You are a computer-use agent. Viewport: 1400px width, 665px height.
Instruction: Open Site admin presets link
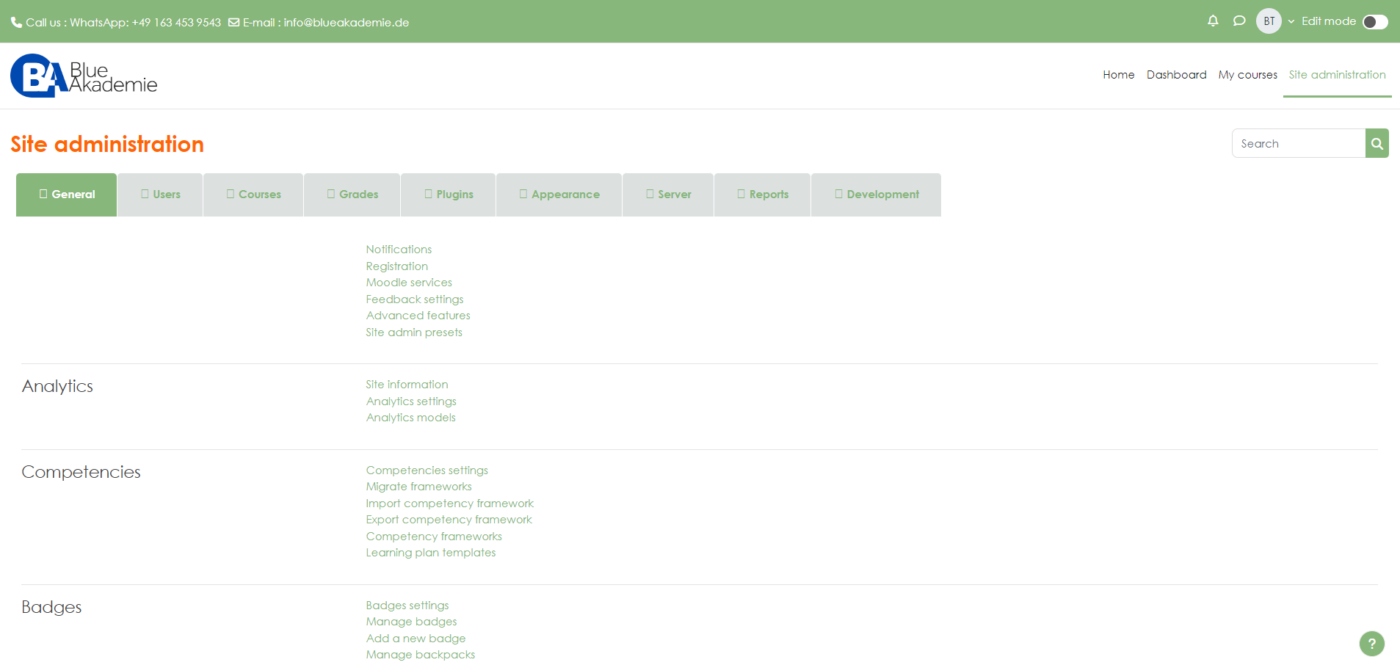pos(414,332)
